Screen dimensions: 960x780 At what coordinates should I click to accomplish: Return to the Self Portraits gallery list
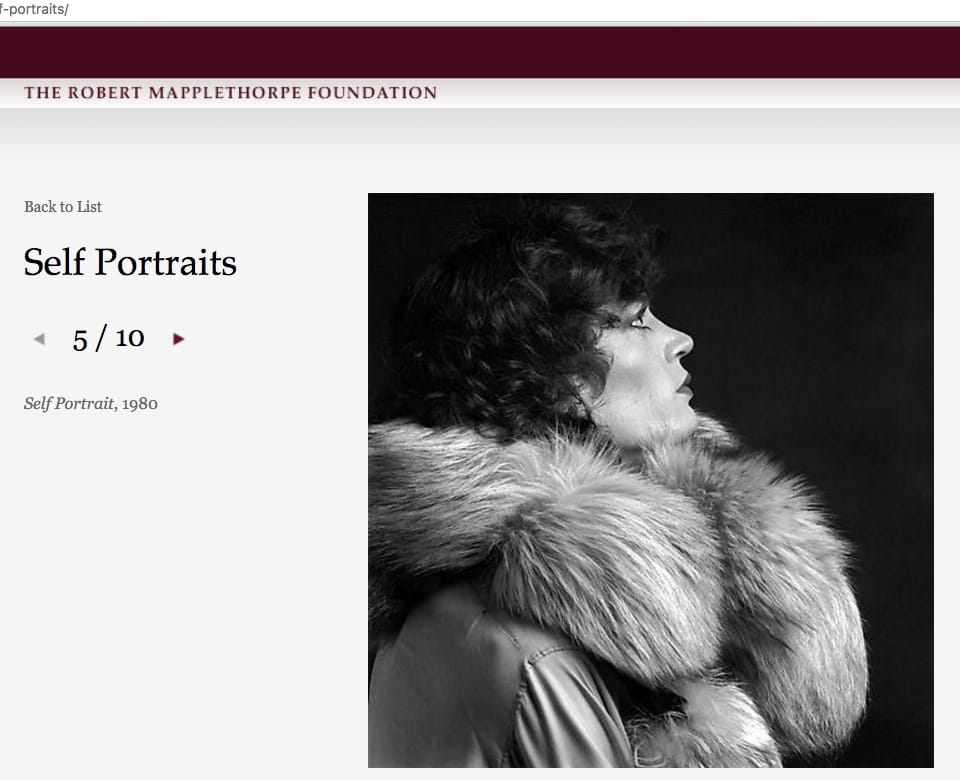pos(62,207)
